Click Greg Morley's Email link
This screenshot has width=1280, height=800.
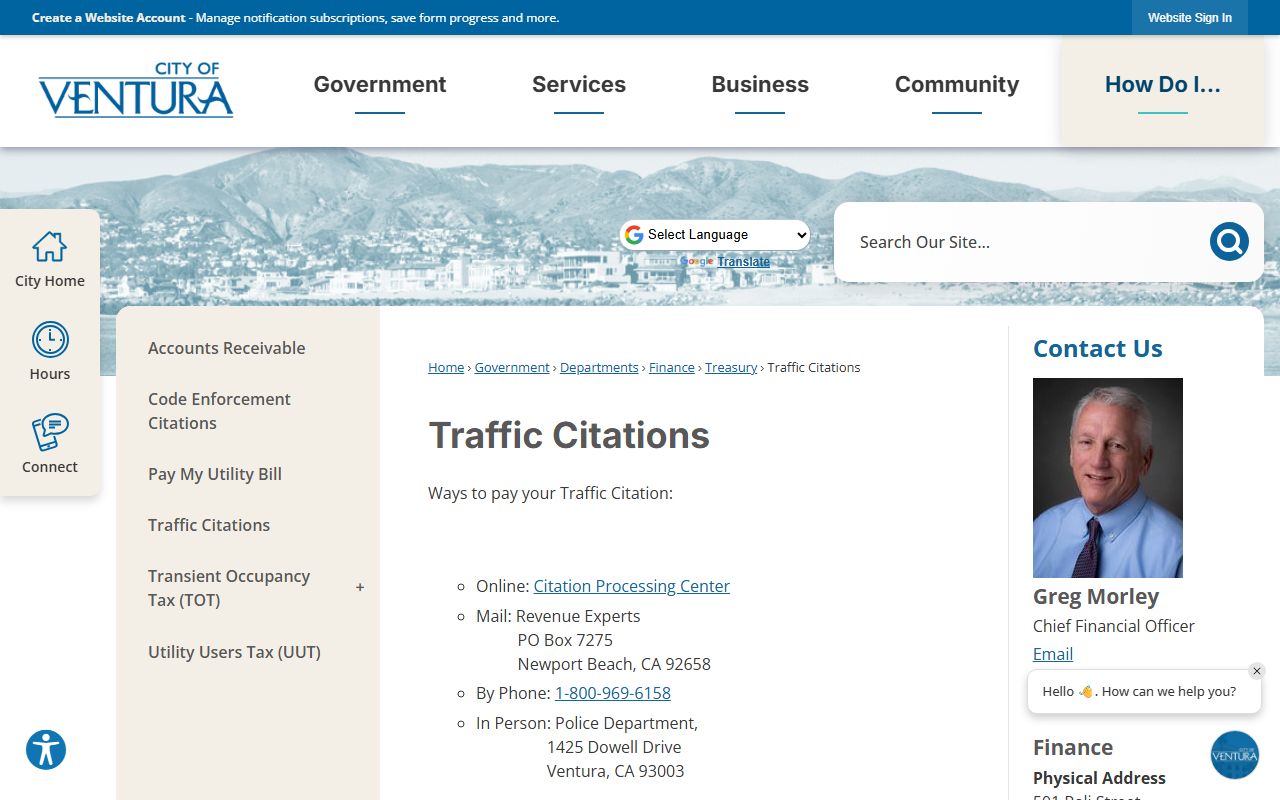click(x=1053, y=654)
